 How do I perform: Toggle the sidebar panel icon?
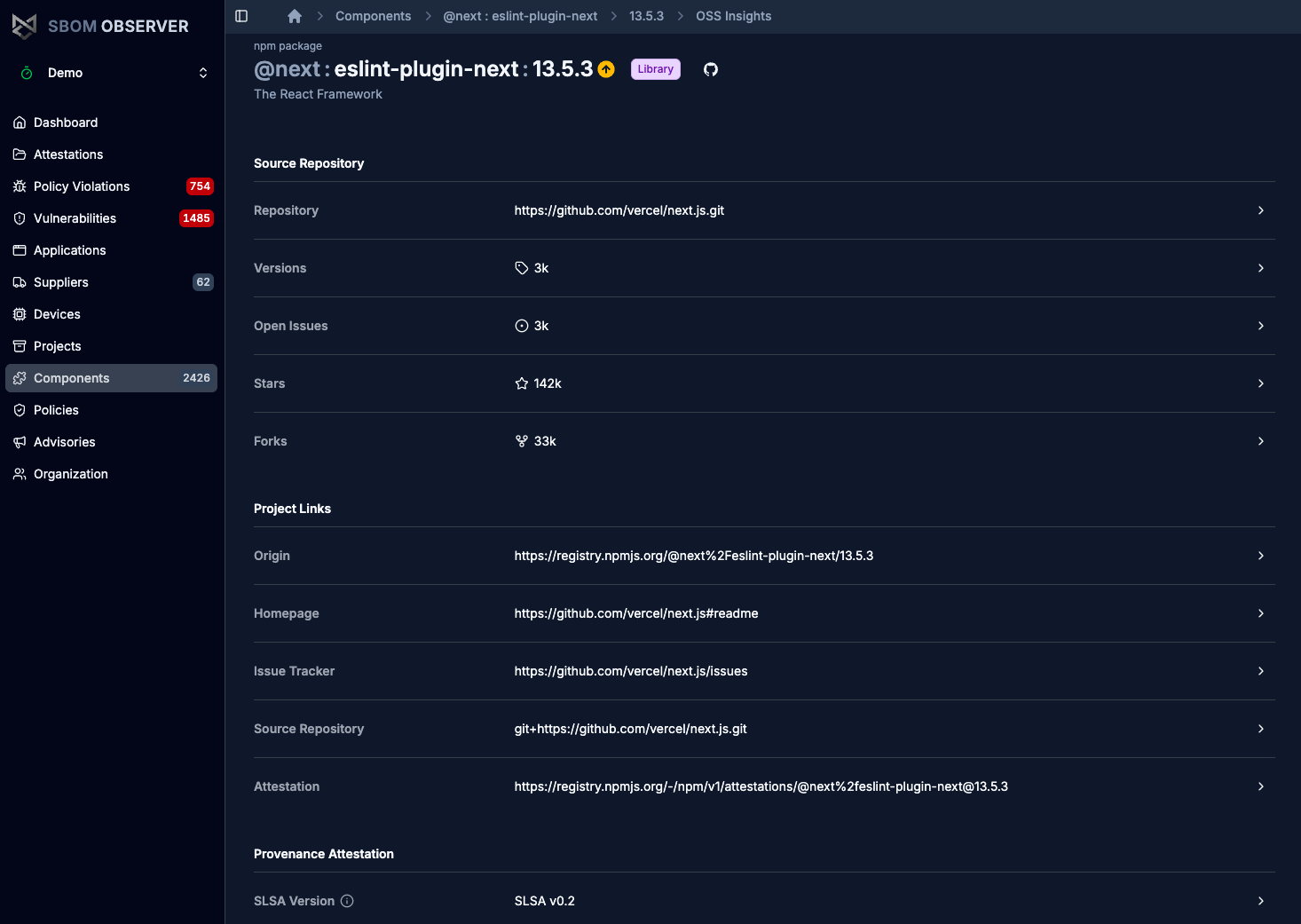pos(241,16)
